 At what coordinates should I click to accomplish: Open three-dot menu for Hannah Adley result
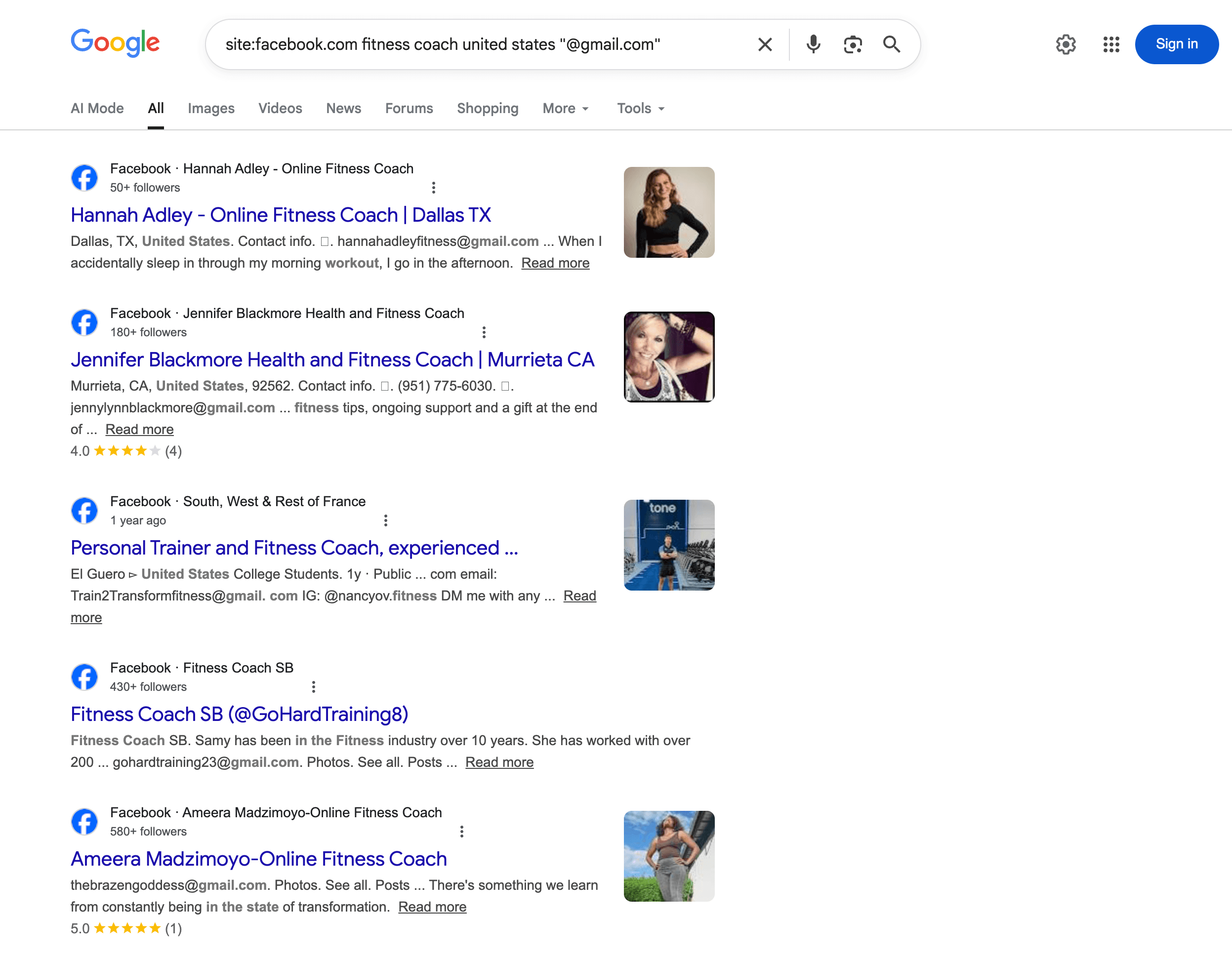point(433,187)
